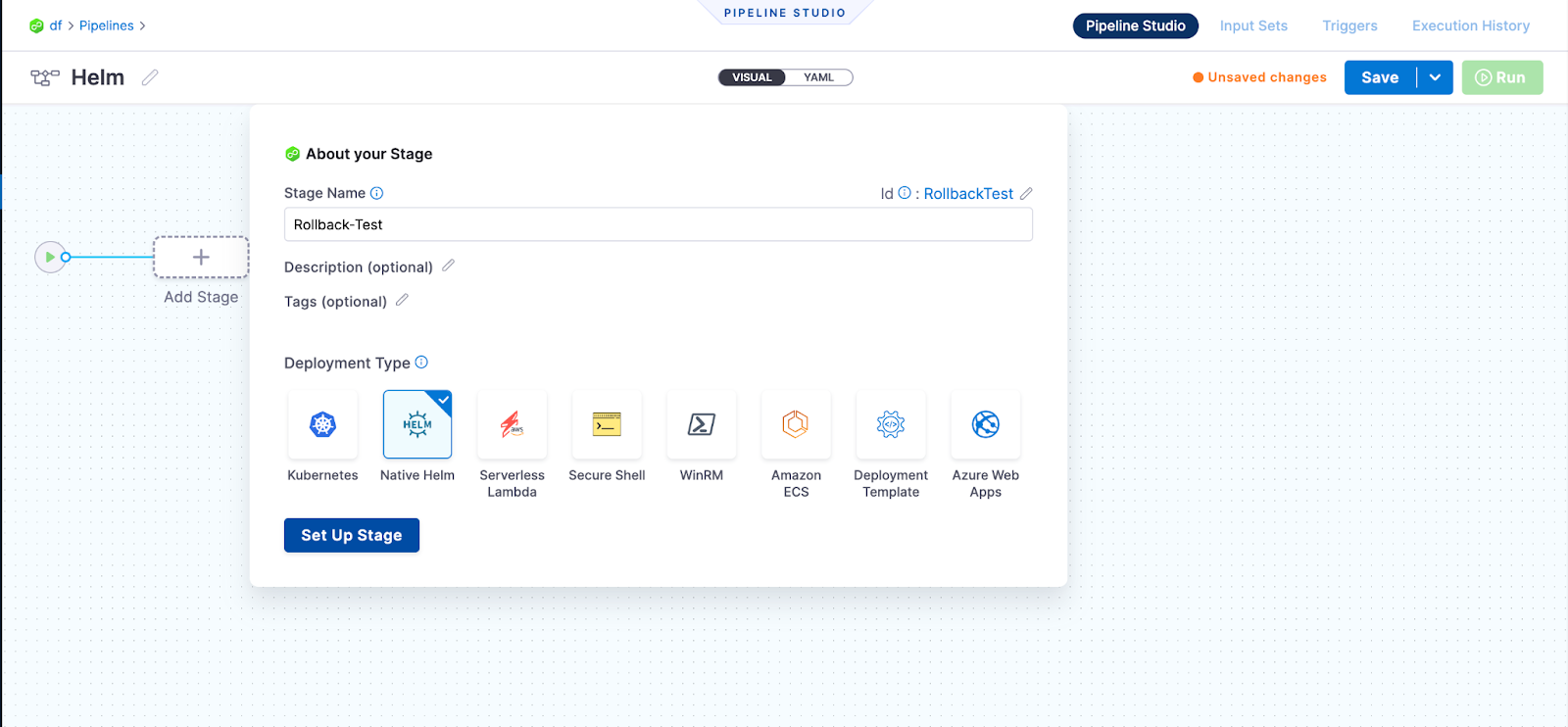Open the Pipelines breadcrumb link

107,25
